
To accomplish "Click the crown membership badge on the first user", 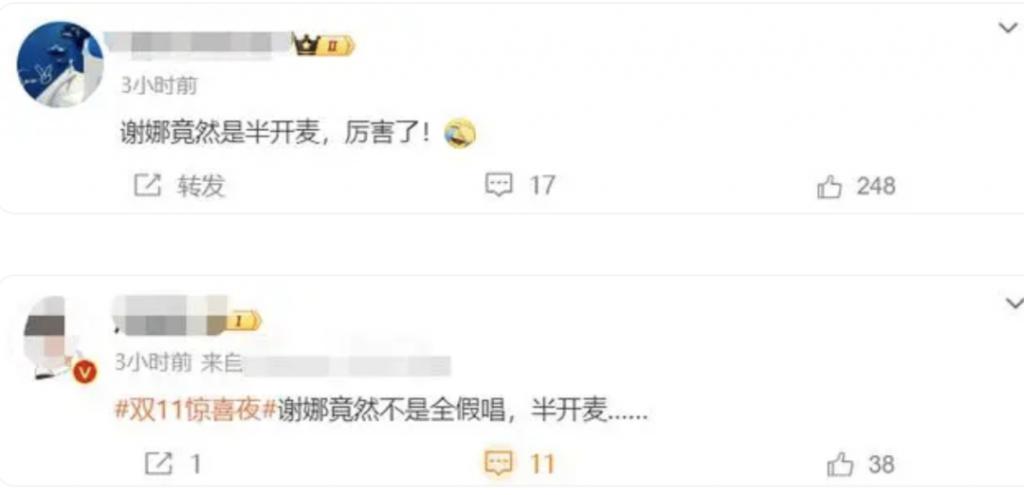I will point(323,45).
